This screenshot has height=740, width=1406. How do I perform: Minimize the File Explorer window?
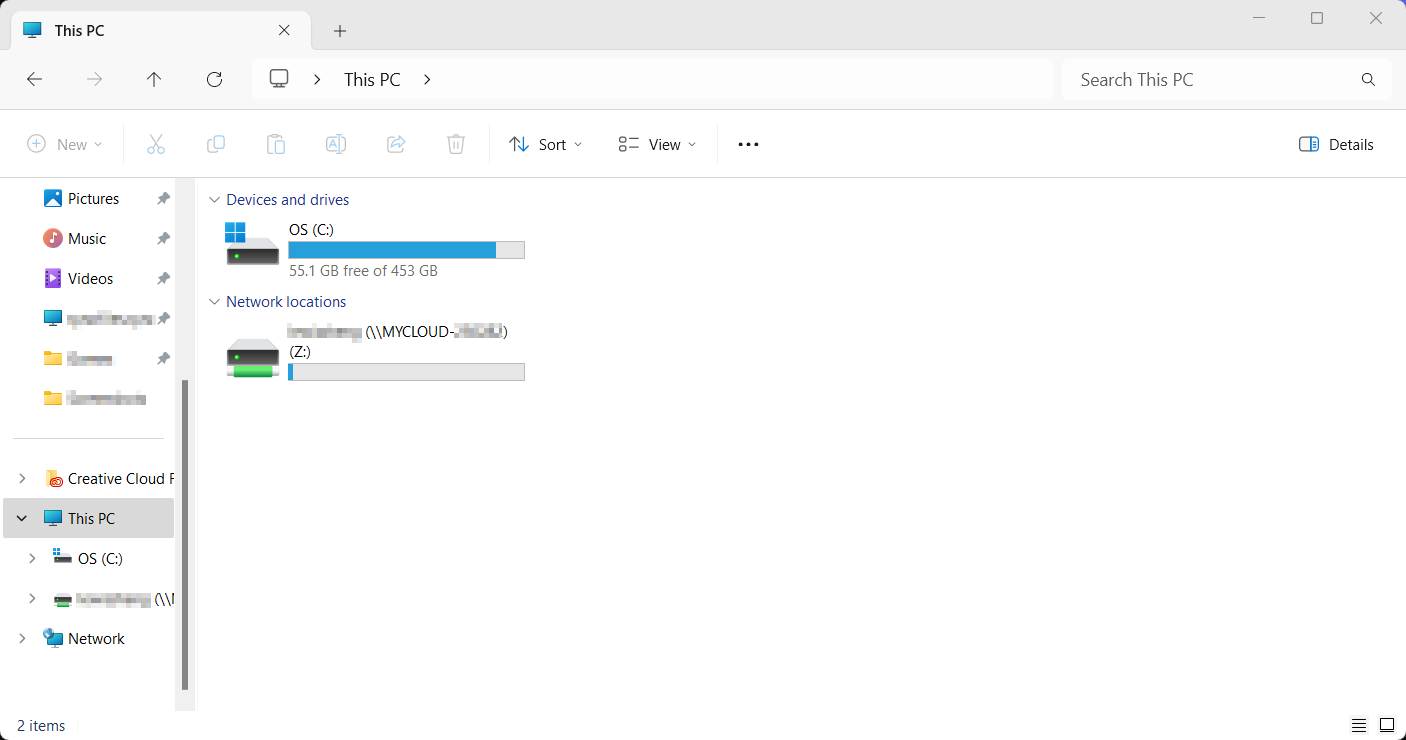[x=1259, y=18]
